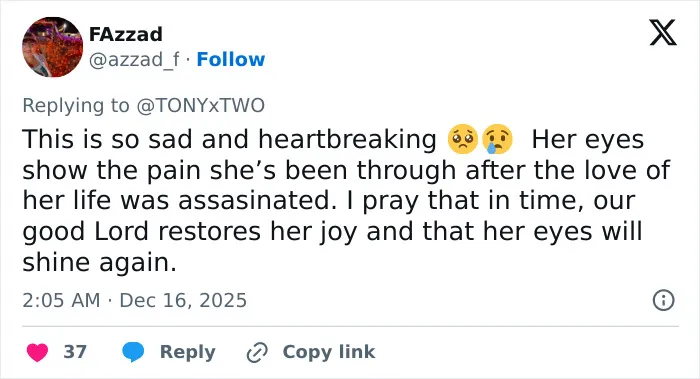The image size is (700, 379).
Task: Click the pleading face emoji in tweet
Action: pyautogui.click(x=462, y=139)
